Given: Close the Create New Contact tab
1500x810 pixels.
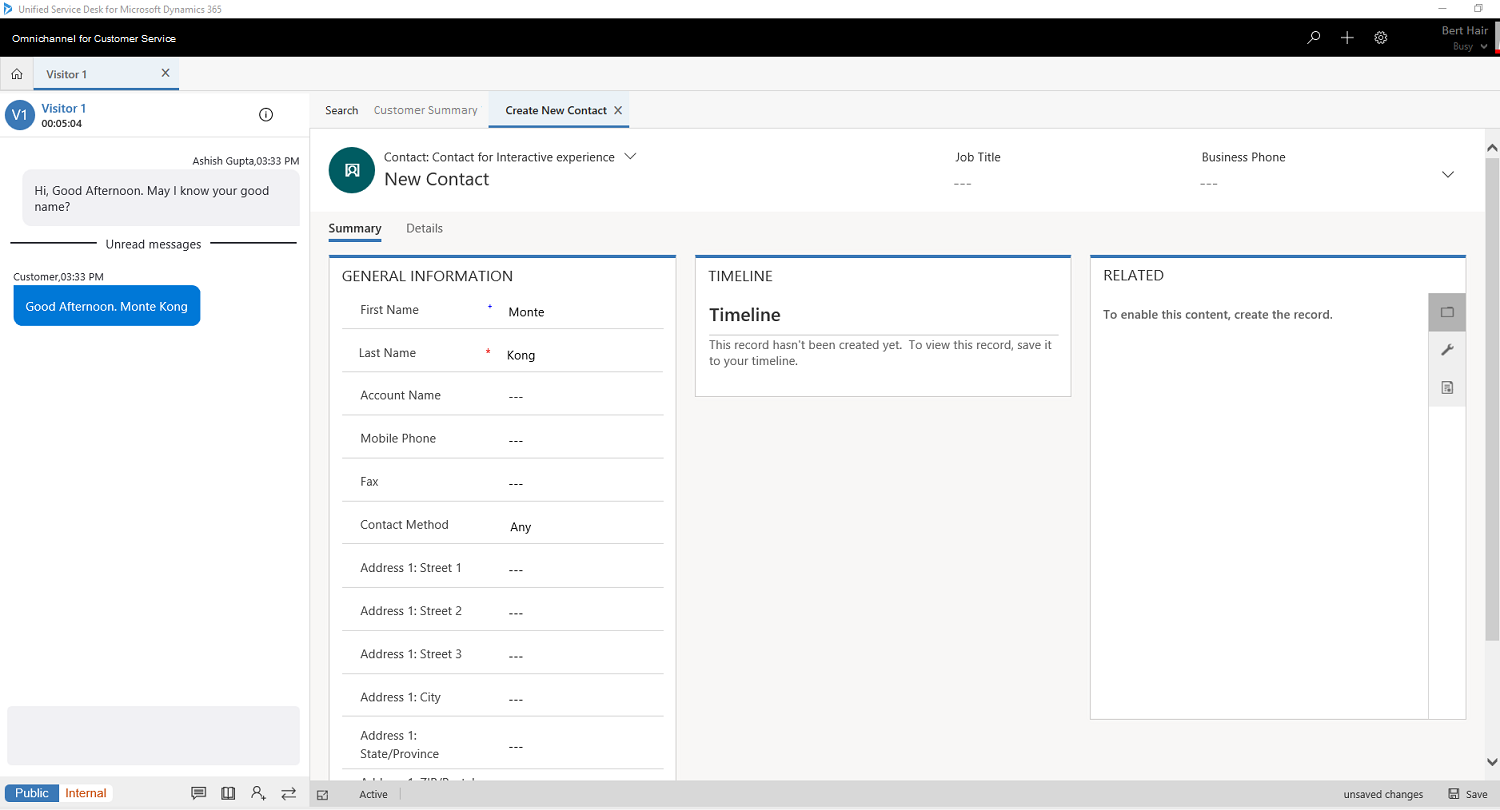Looking at the screenshot, I should pos(618,110).
